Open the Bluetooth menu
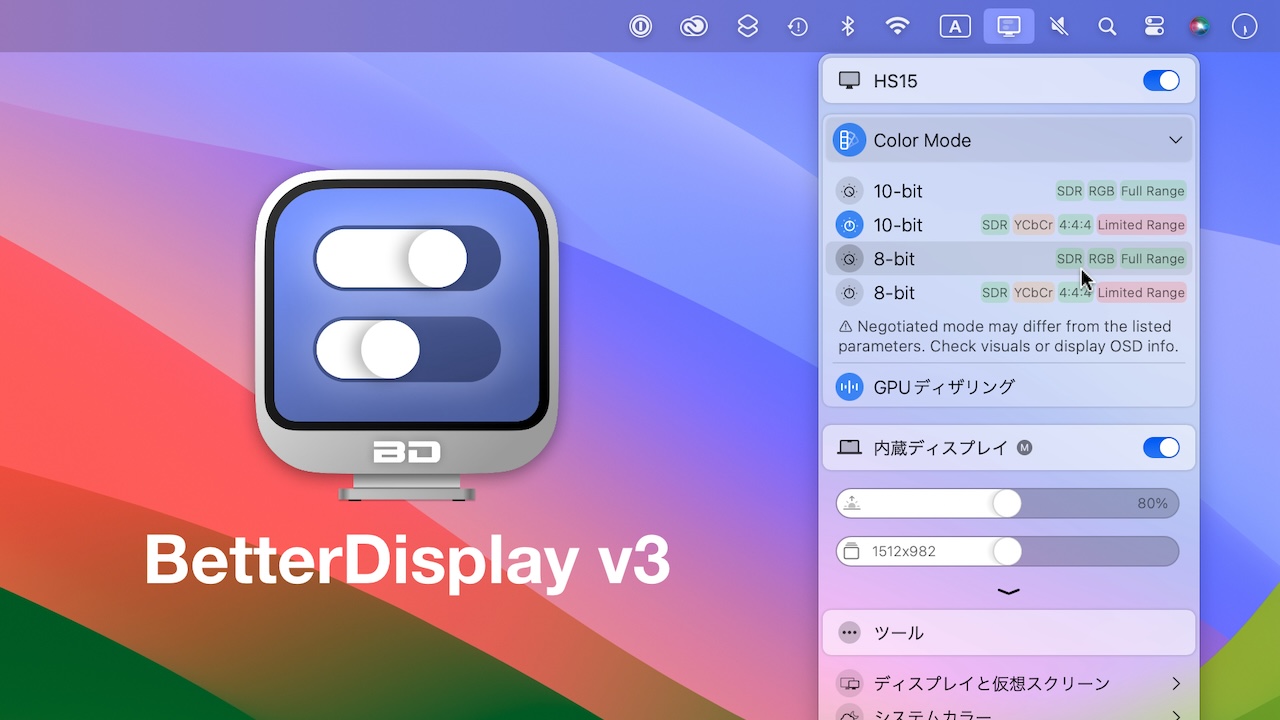This screenshot has width=1280, height=720. click(x=848, y=27)
